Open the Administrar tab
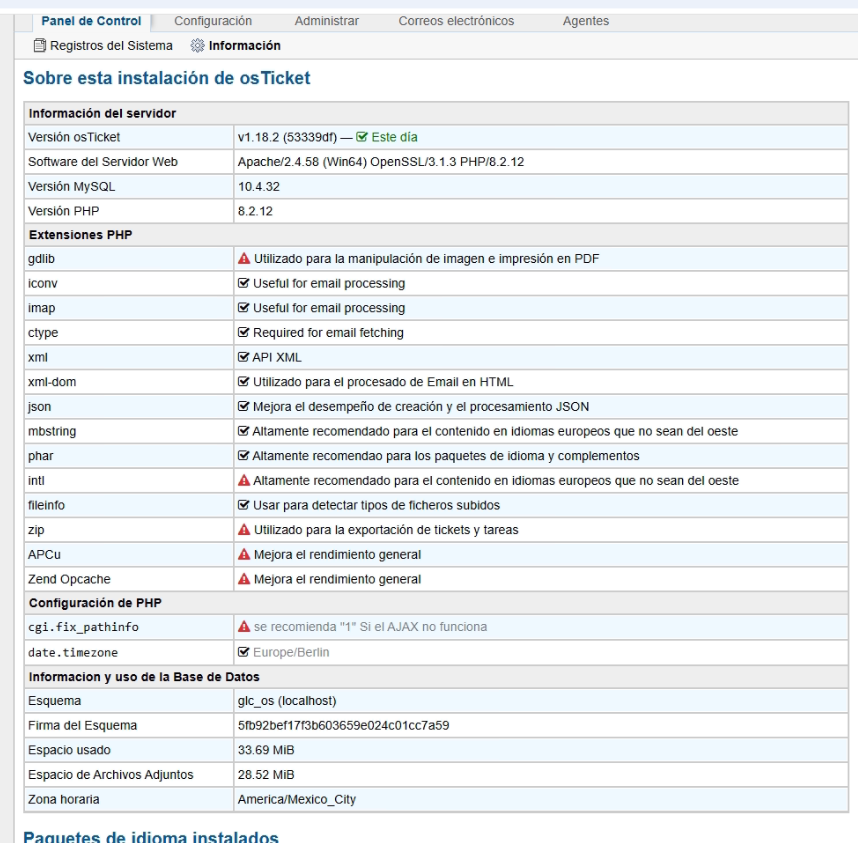Screen dimensions: 858x843 pyautogui.click(x=327, y=21)
